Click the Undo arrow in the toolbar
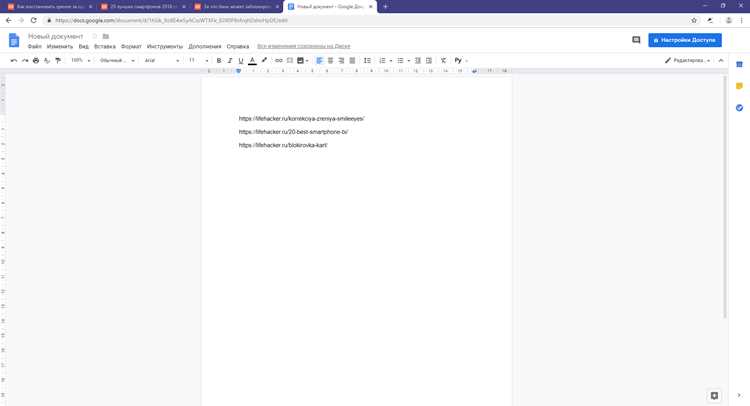 (x=13, y=61)
